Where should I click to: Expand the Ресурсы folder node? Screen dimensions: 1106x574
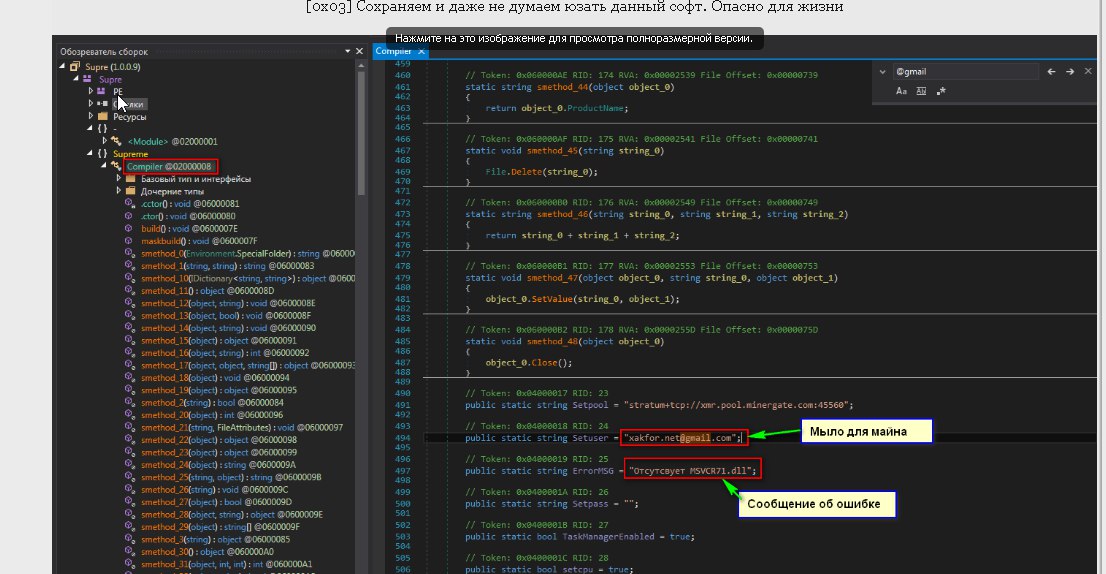91,116
